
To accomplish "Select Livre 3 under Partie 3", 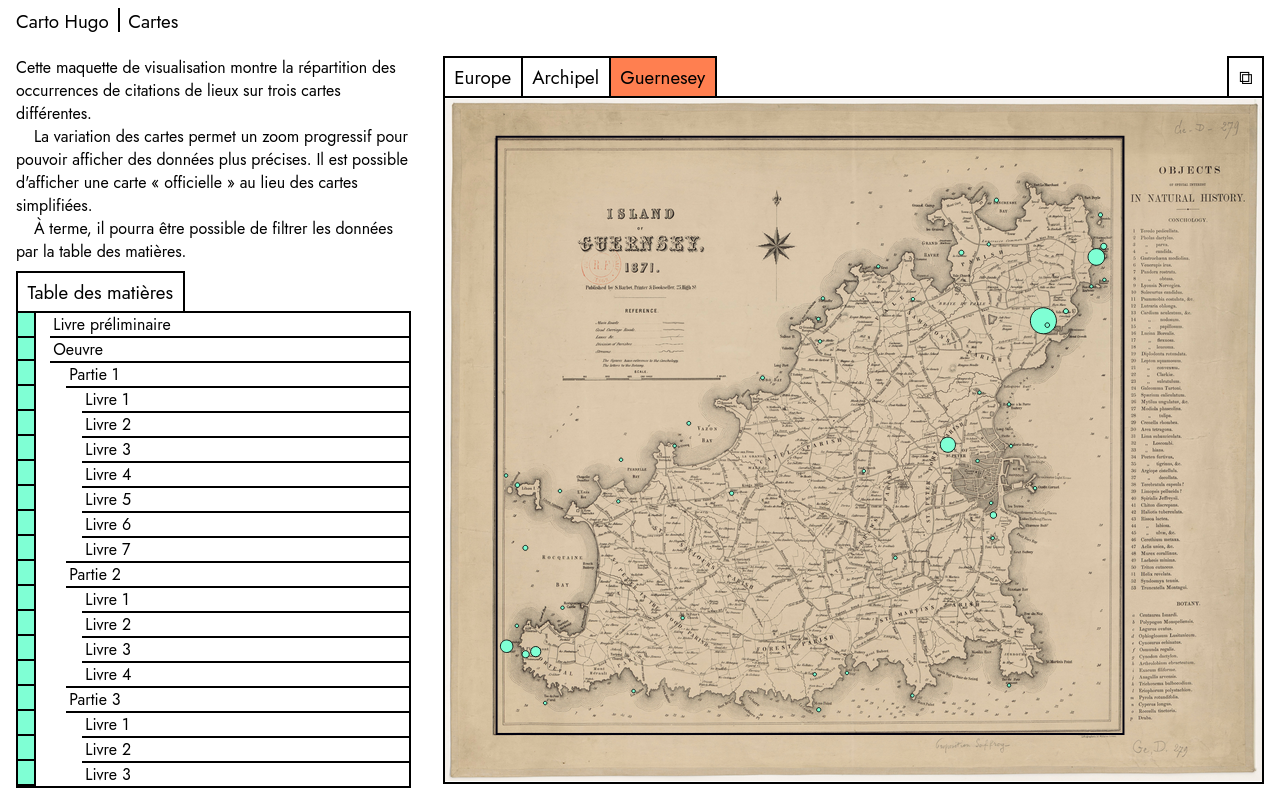I will click(246, 774).
